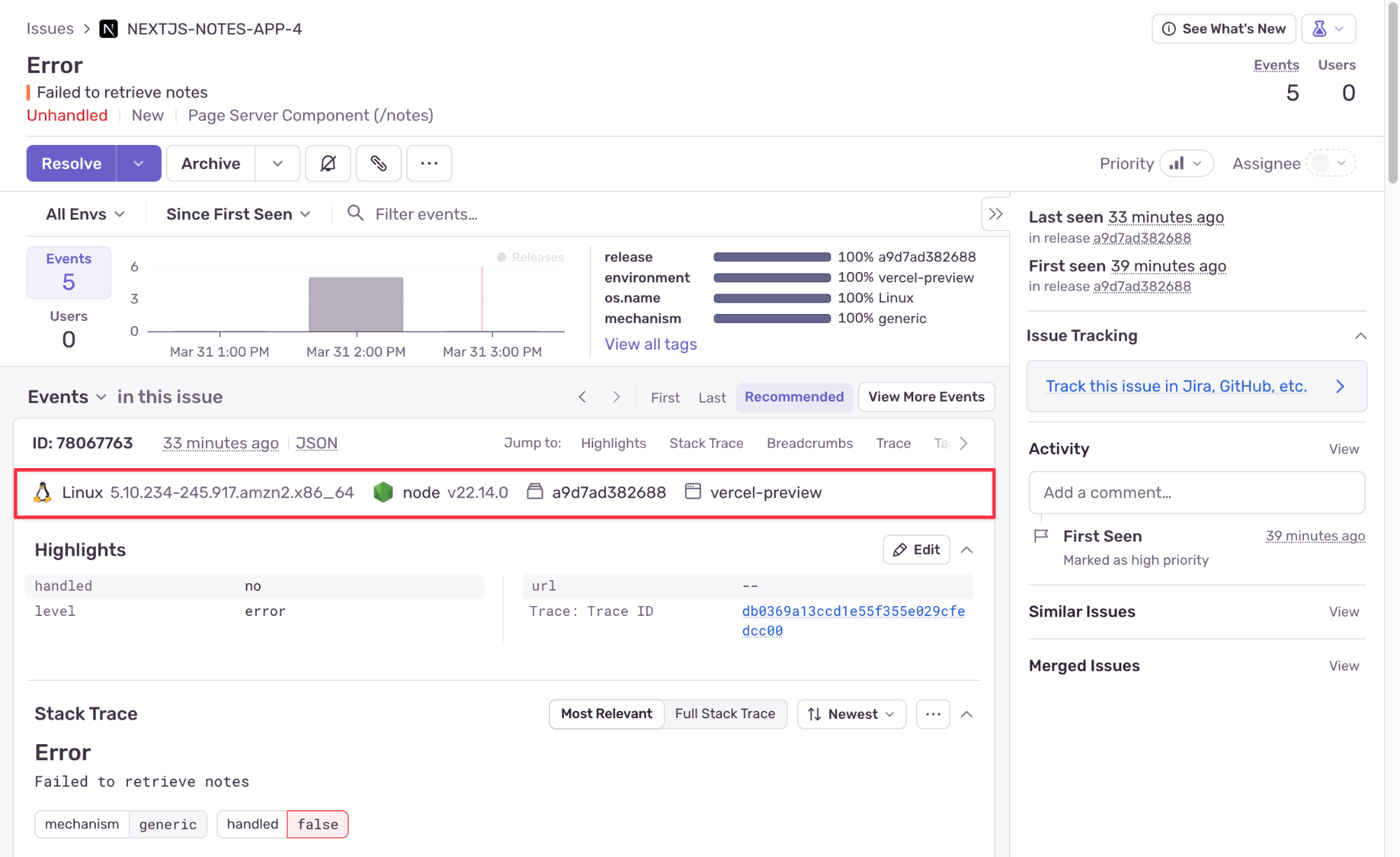Click the share link icon button

(378, 163)
